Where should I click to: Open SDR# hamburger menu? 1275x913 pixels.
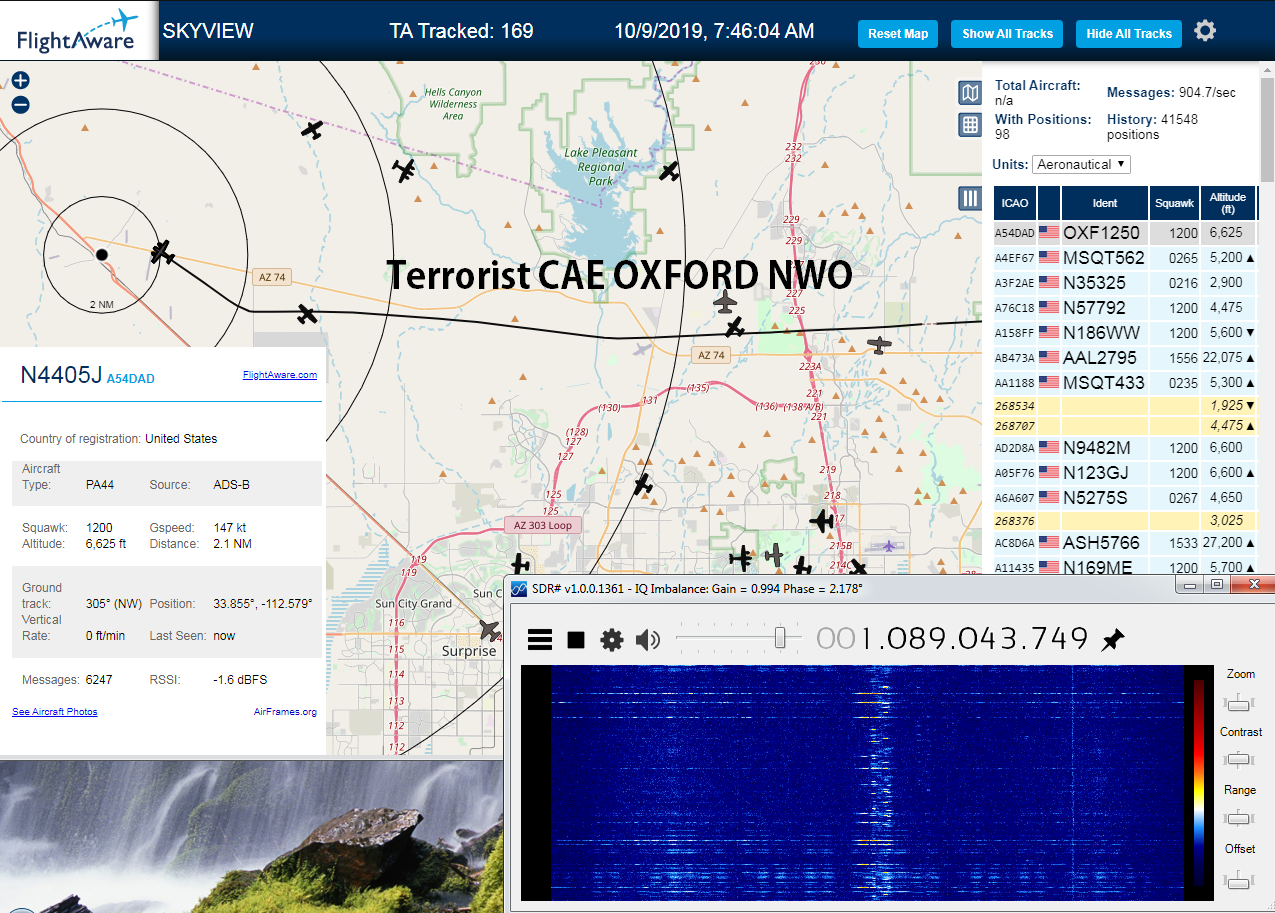(x=540, y=639)
